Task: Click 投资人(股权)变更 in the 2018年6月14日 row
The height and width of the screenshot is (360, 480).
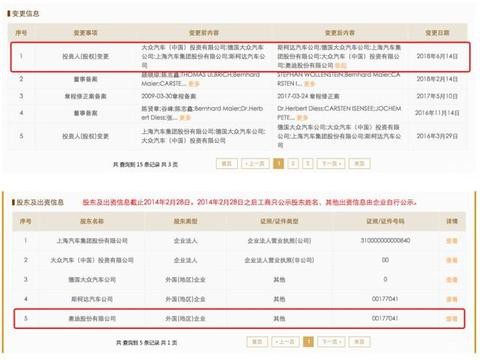Action: click(85, 56)
